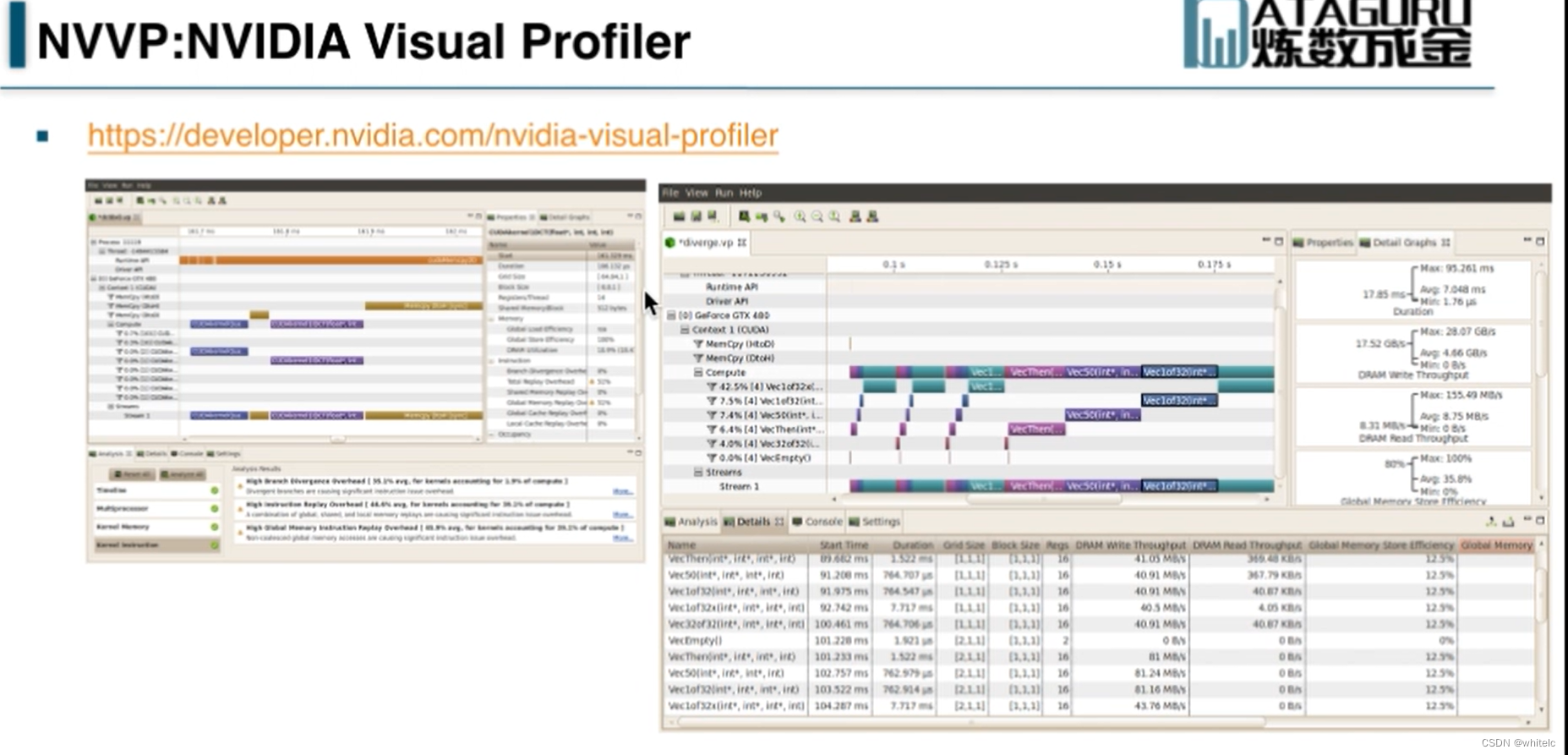Click More link for Instruction Replay Overhead

[x=623, y=514]
